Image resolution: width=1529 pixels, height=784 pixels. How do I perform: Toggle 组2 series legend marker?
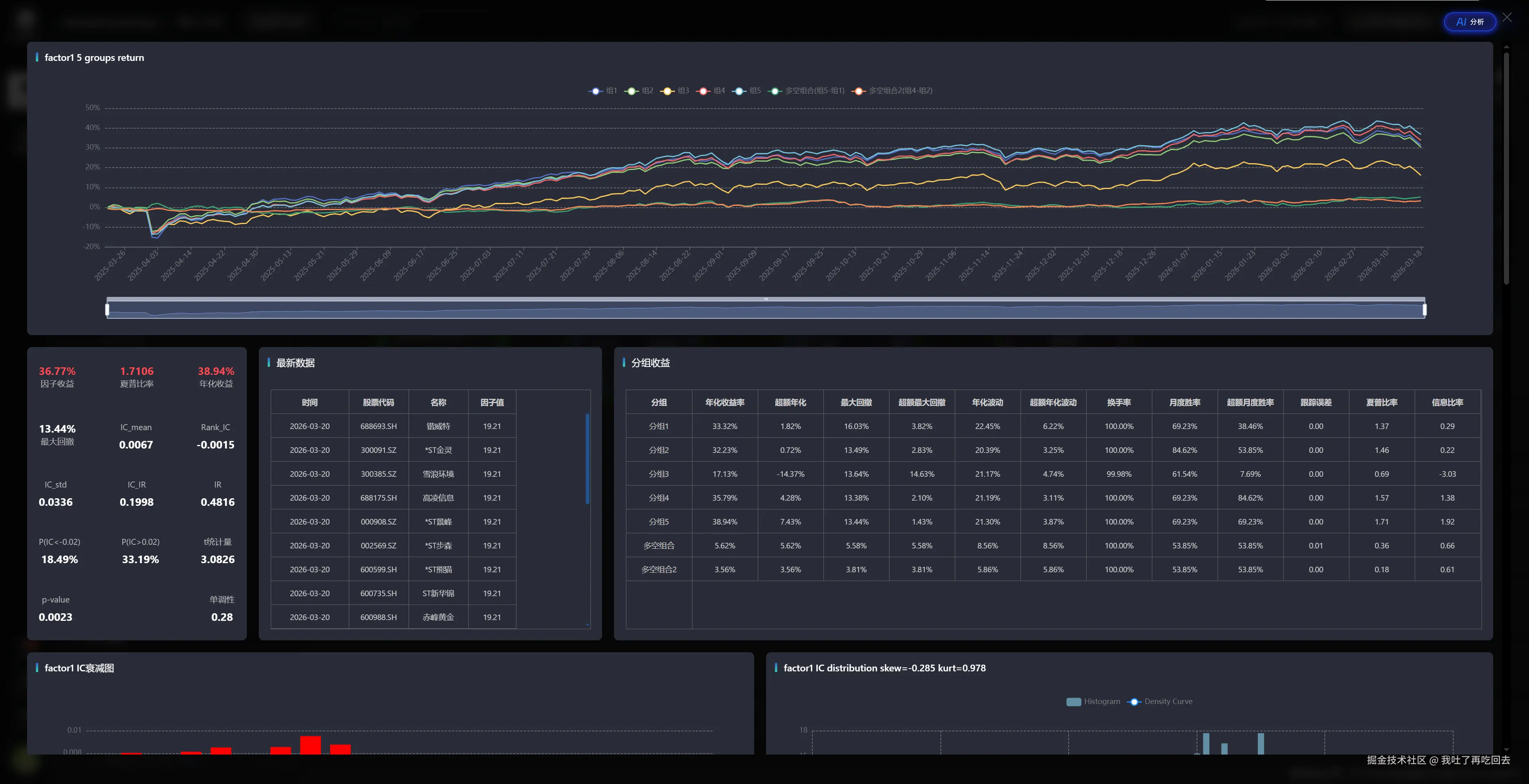click(632, 91)
